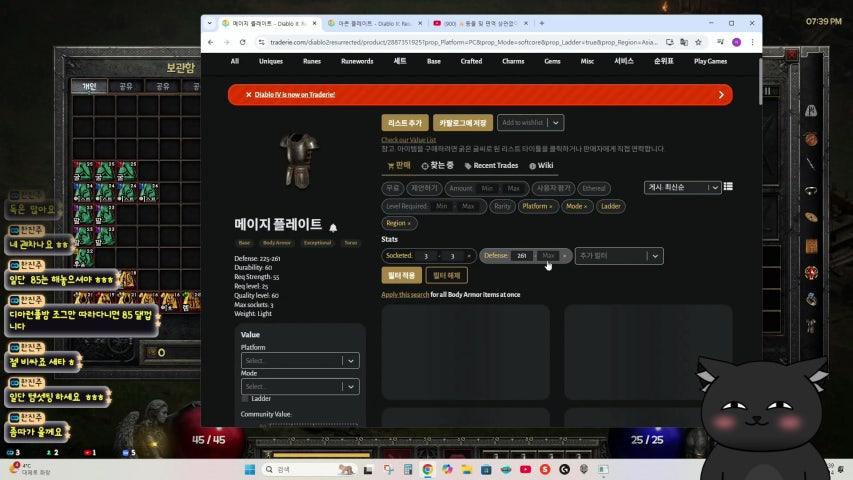The height and width of the screenshot is (480, 853).
Task: Select the 개인 stash tab in game
Action: (89, 86)
